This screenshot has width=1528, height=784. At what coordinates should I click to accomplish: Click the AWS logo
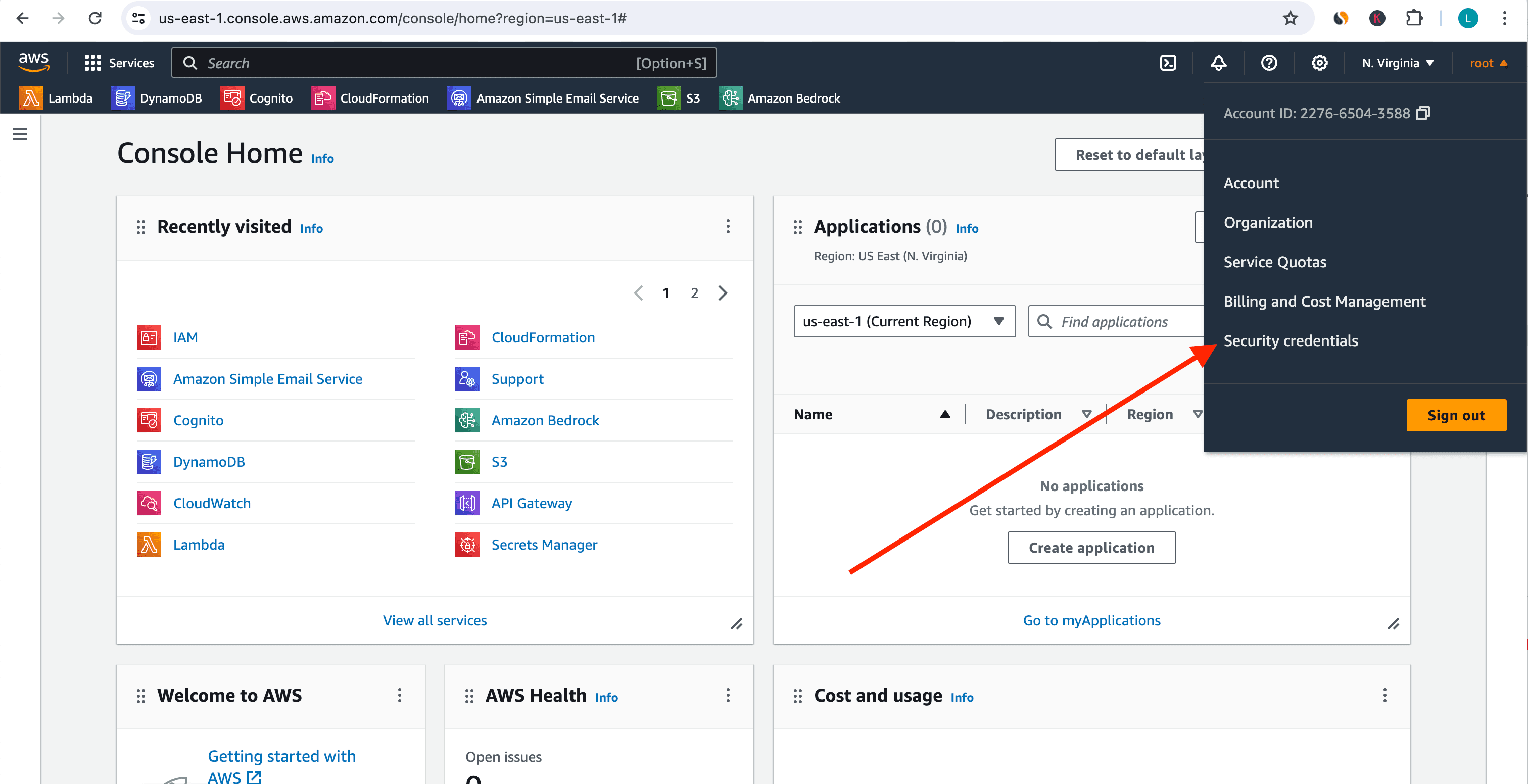(x=34, y=62)
